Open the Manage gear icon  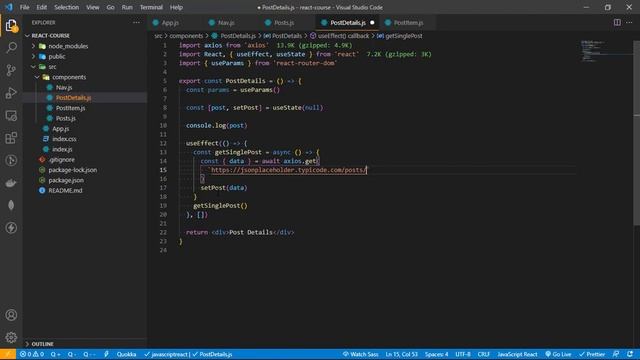coord(11,337)
